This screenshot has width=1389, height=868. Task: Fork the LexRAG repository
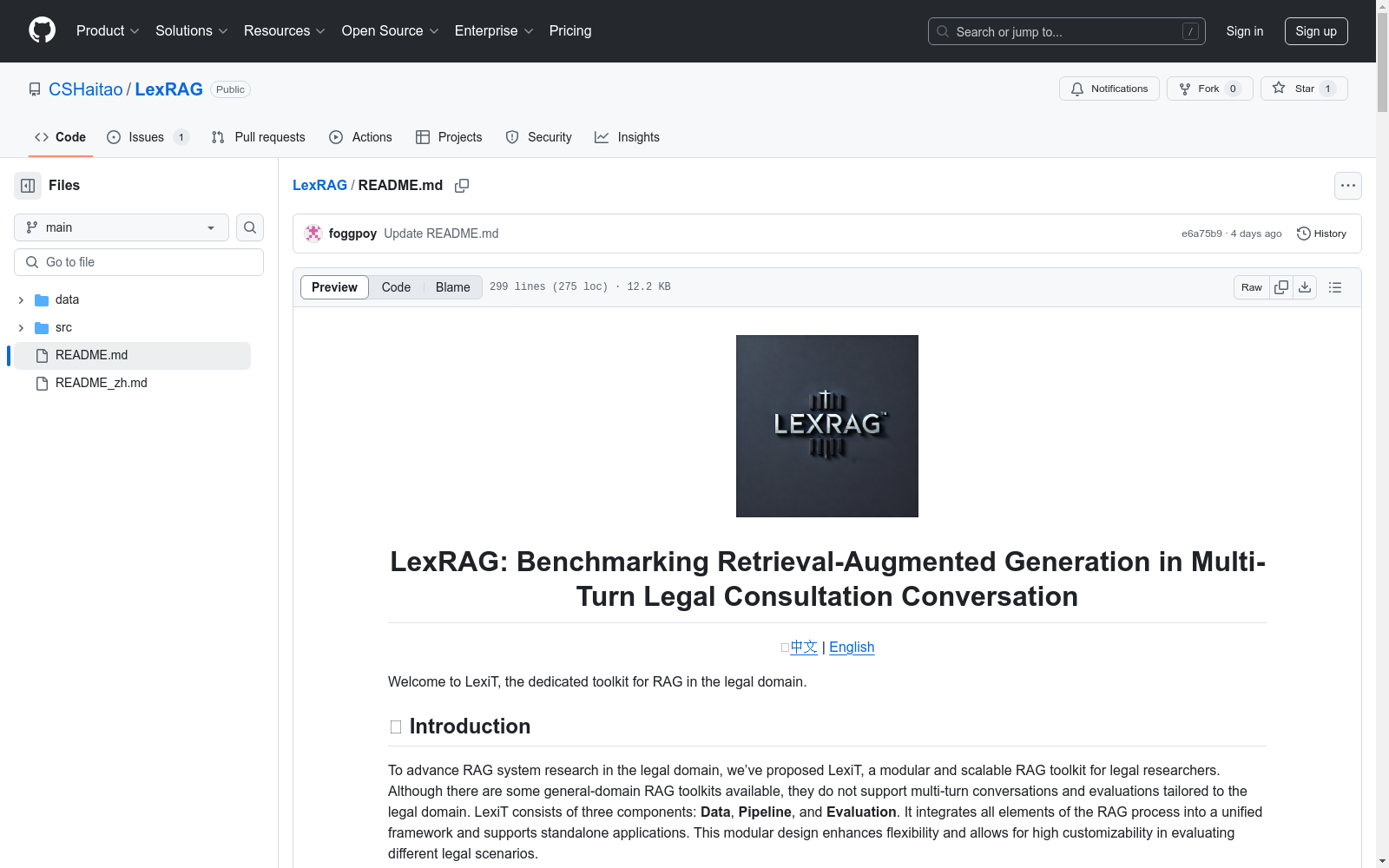click(x=1209, y=89)
